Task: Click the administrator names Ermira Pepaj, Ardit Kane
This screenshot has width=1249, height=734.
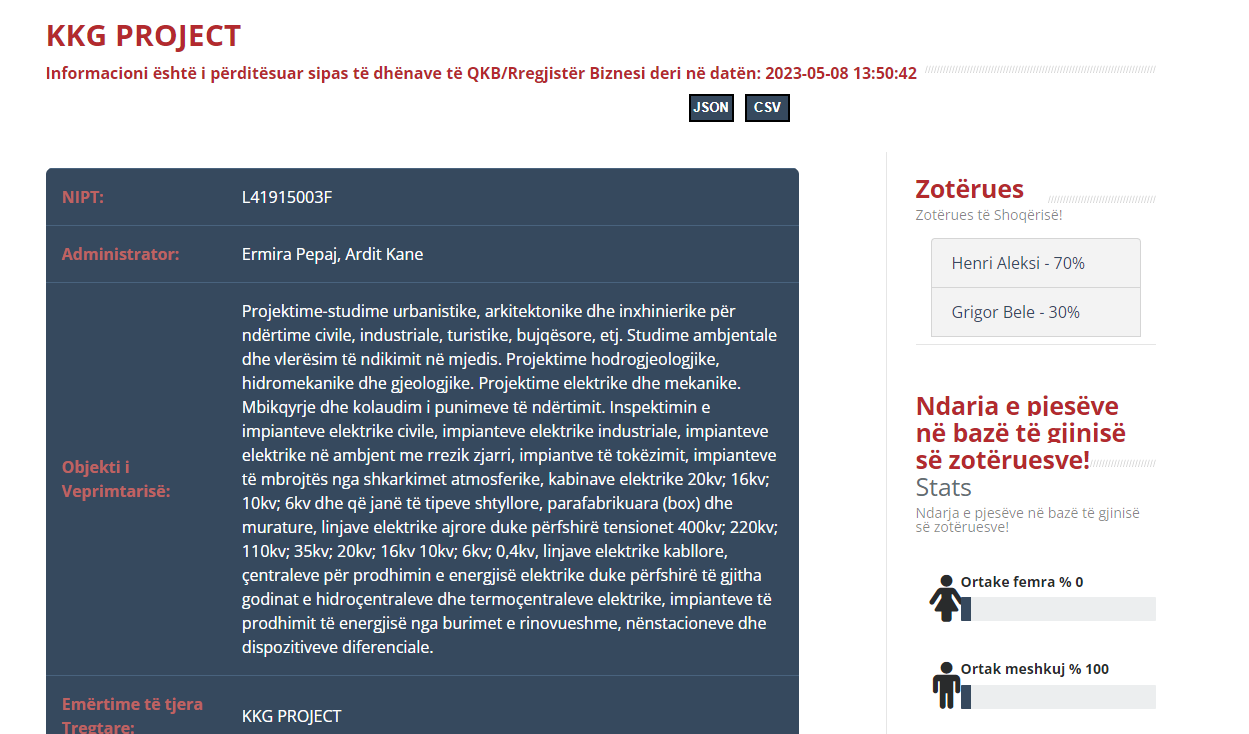Action: [332, 254]
